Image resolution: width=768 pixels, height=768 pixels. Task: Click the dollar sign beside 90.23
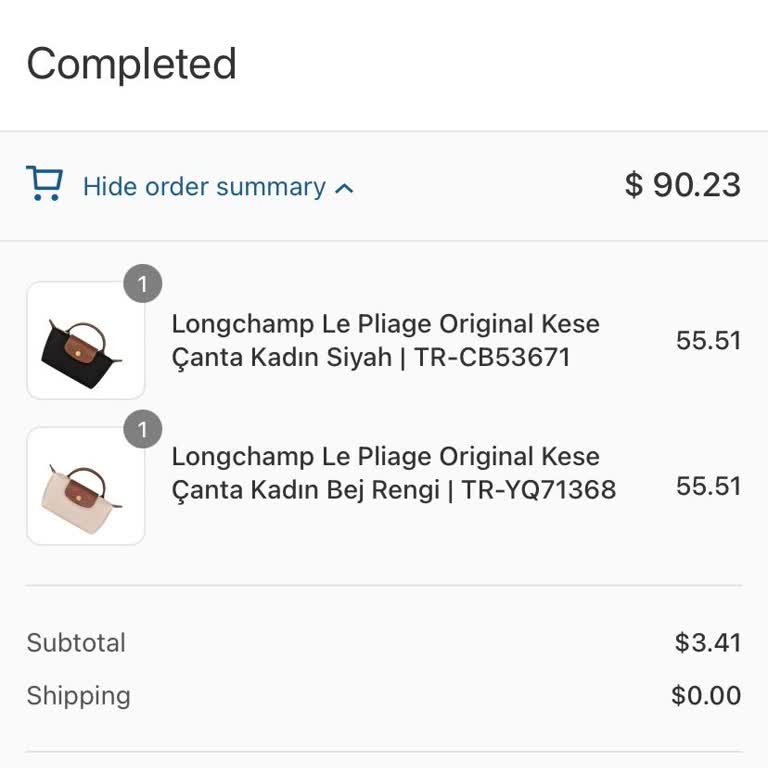click(x=634, y=185)
